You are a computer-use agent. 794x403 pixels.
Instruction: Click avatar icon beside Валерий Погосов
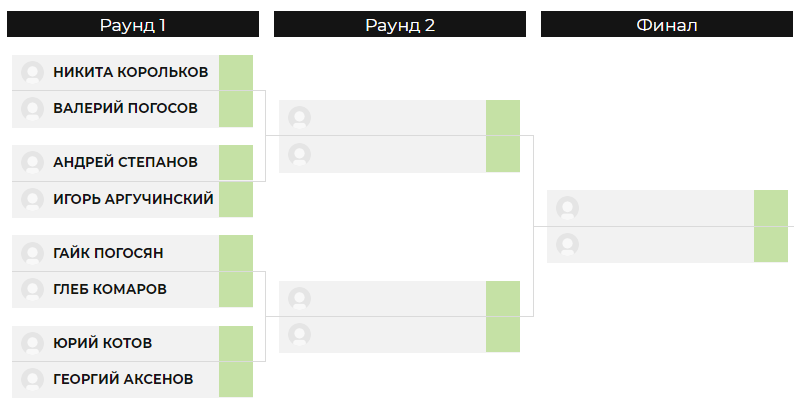point(32,109)
